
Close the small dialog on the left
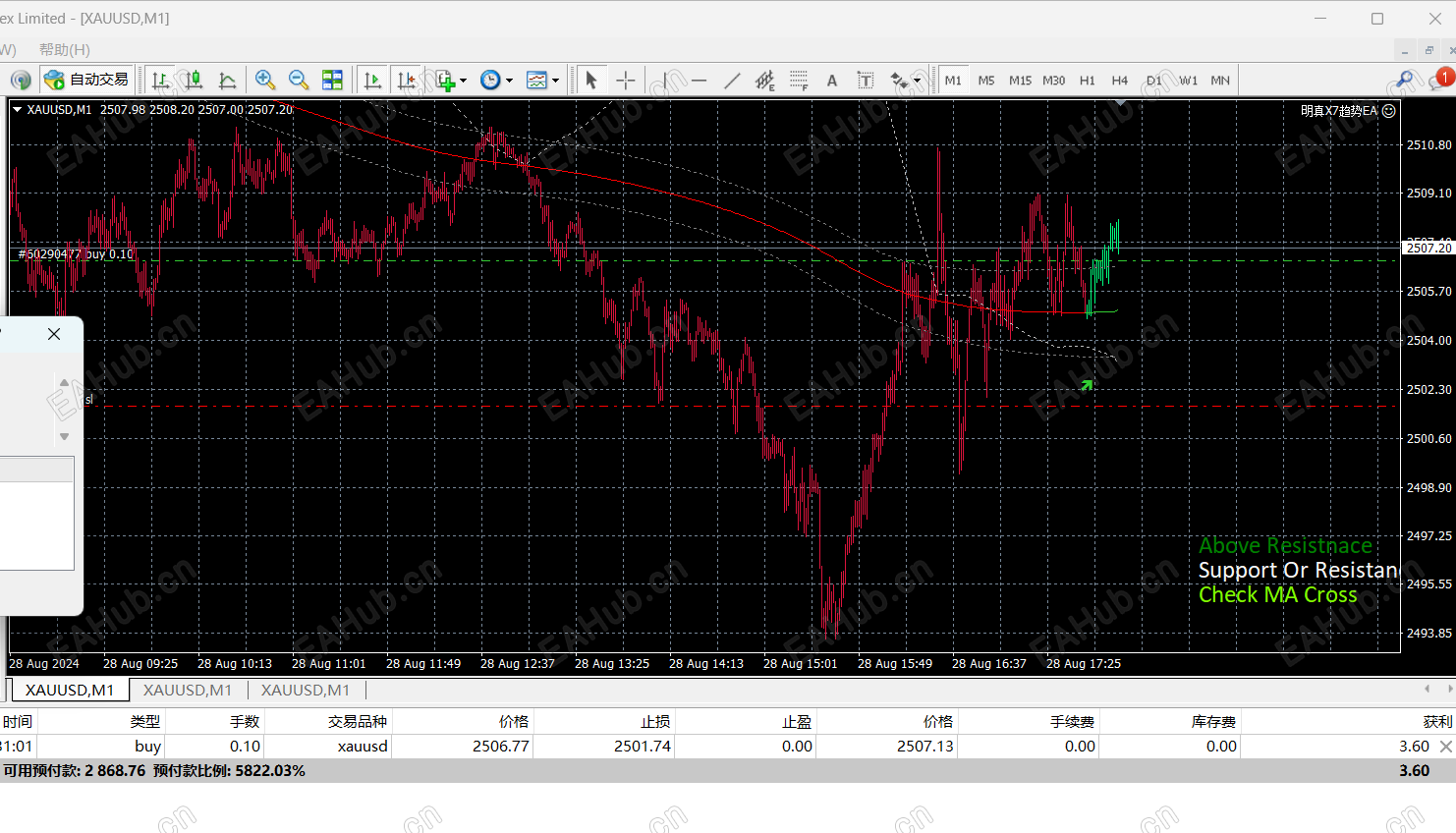[x=54, y=334]
